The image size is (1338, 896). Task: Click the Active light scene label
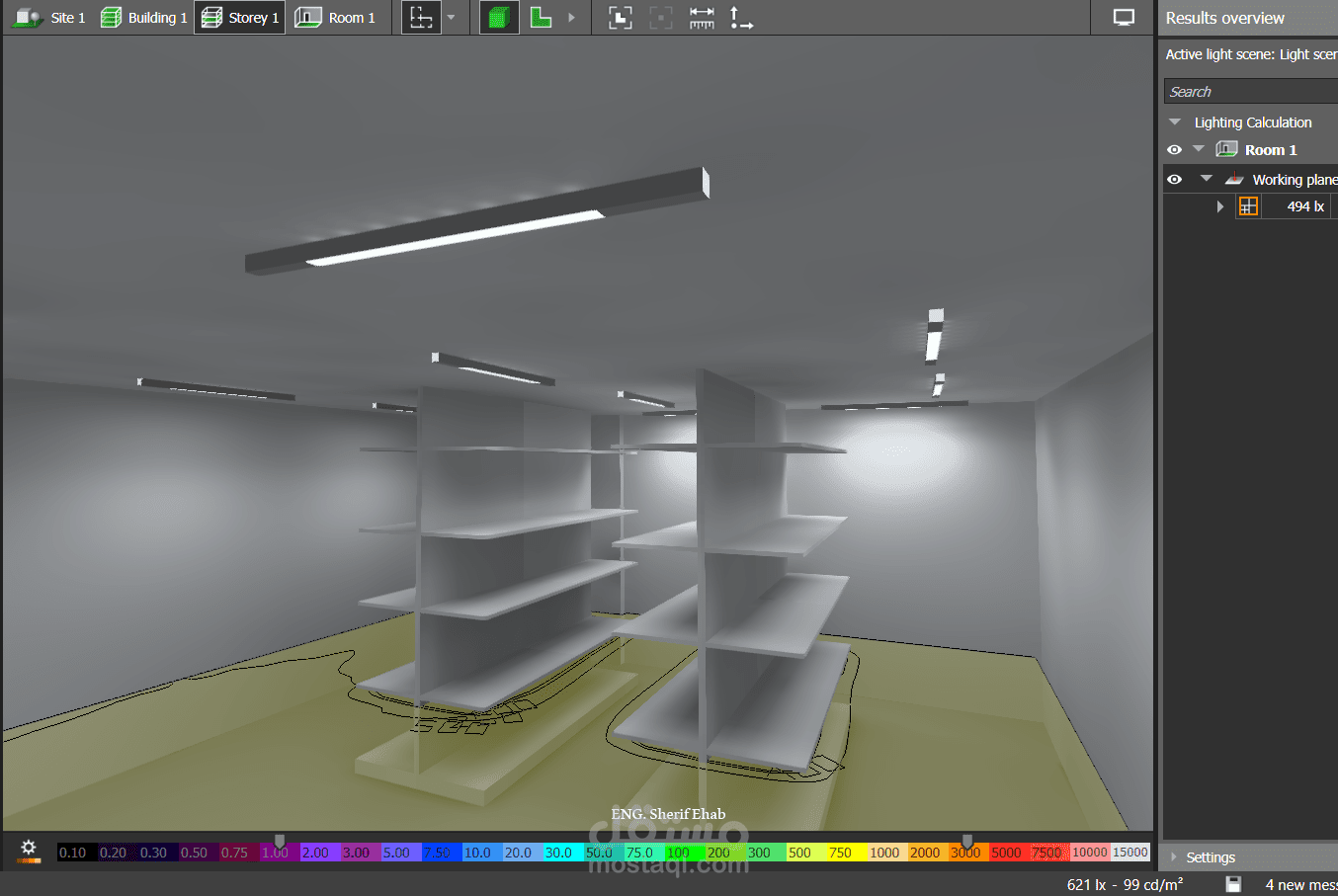click(1251, 54)
